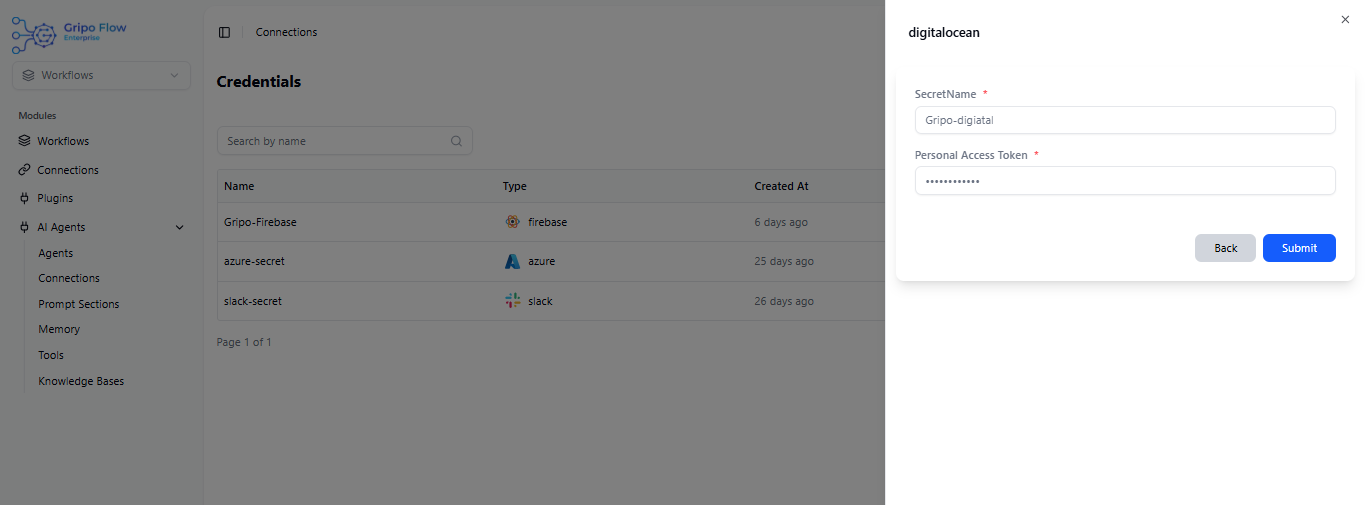The width and height of the screenshot is (1365, 505).
Task: Go to Memory under AI Agents
Action: pyautogui.click(x=59, y=329)
